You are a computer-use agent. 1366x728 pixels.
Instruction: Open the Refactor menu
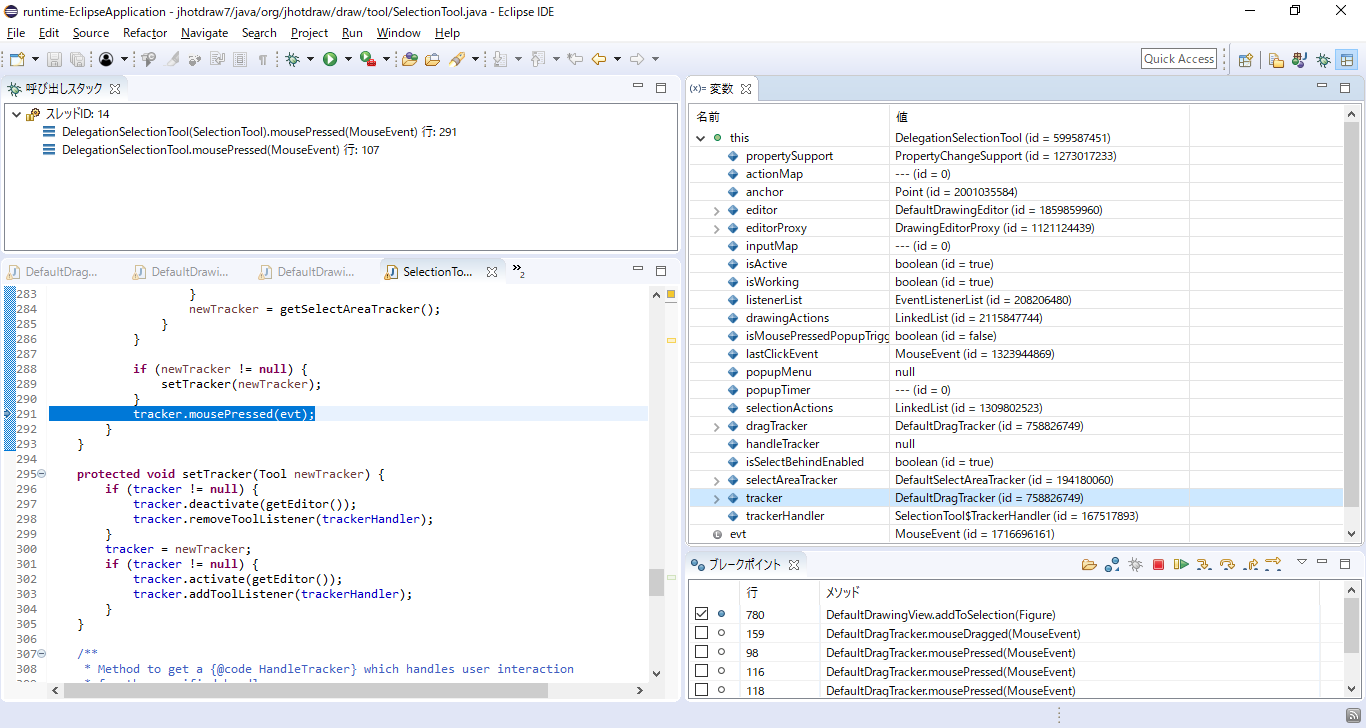(x=145, y=33)
